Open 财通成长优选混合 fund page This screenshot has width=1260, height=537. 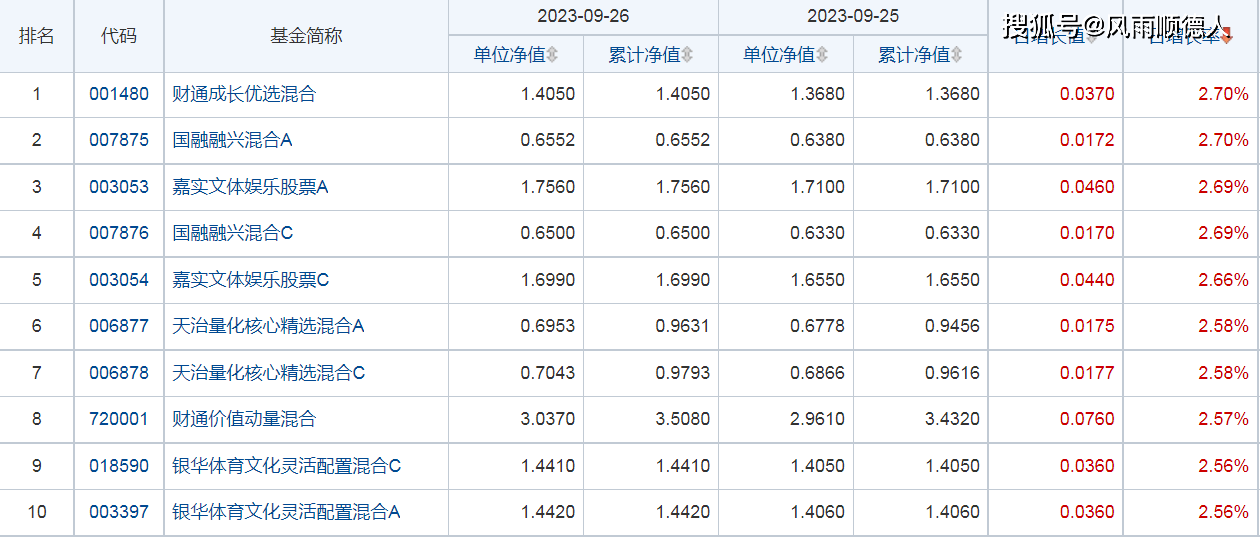point(244,94)
